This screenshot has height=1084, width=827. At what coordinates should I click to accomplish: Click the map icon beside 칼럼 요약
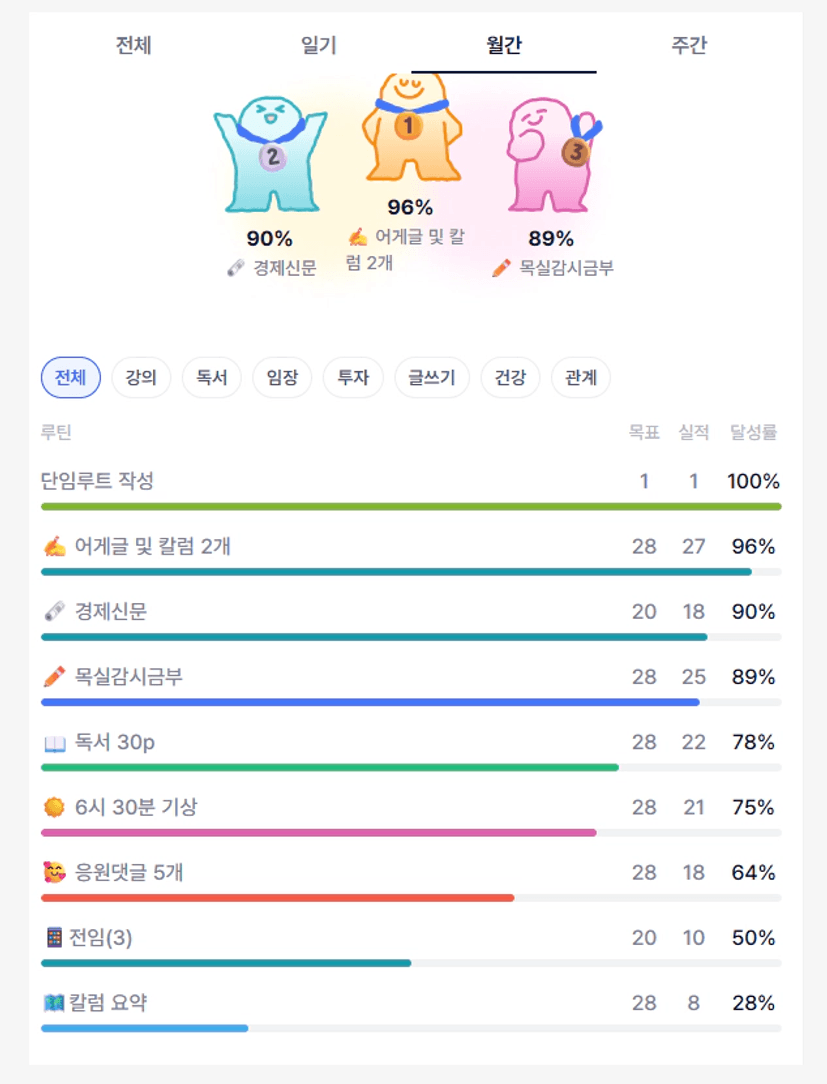[x=54, y=1003]
